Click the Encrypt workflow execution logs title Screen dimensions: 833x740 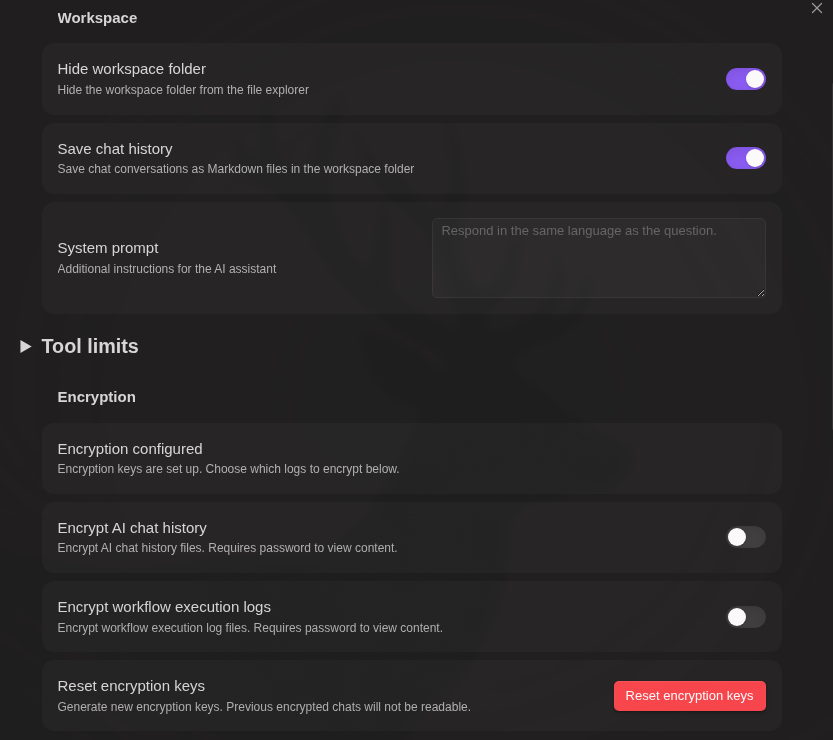[164, 607]
